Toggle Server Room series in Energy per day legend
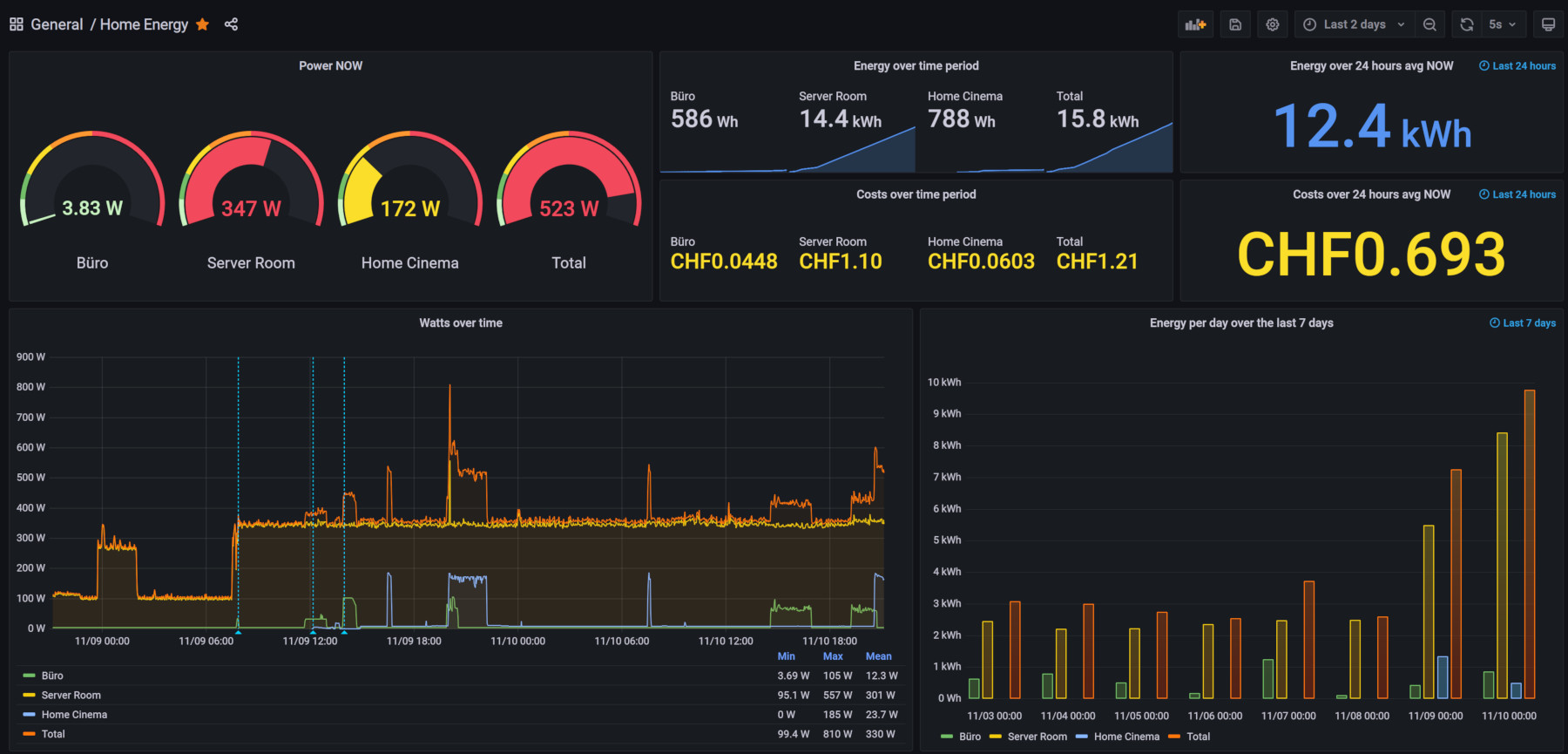The image size is (1568, 754). coord(1037,737)
